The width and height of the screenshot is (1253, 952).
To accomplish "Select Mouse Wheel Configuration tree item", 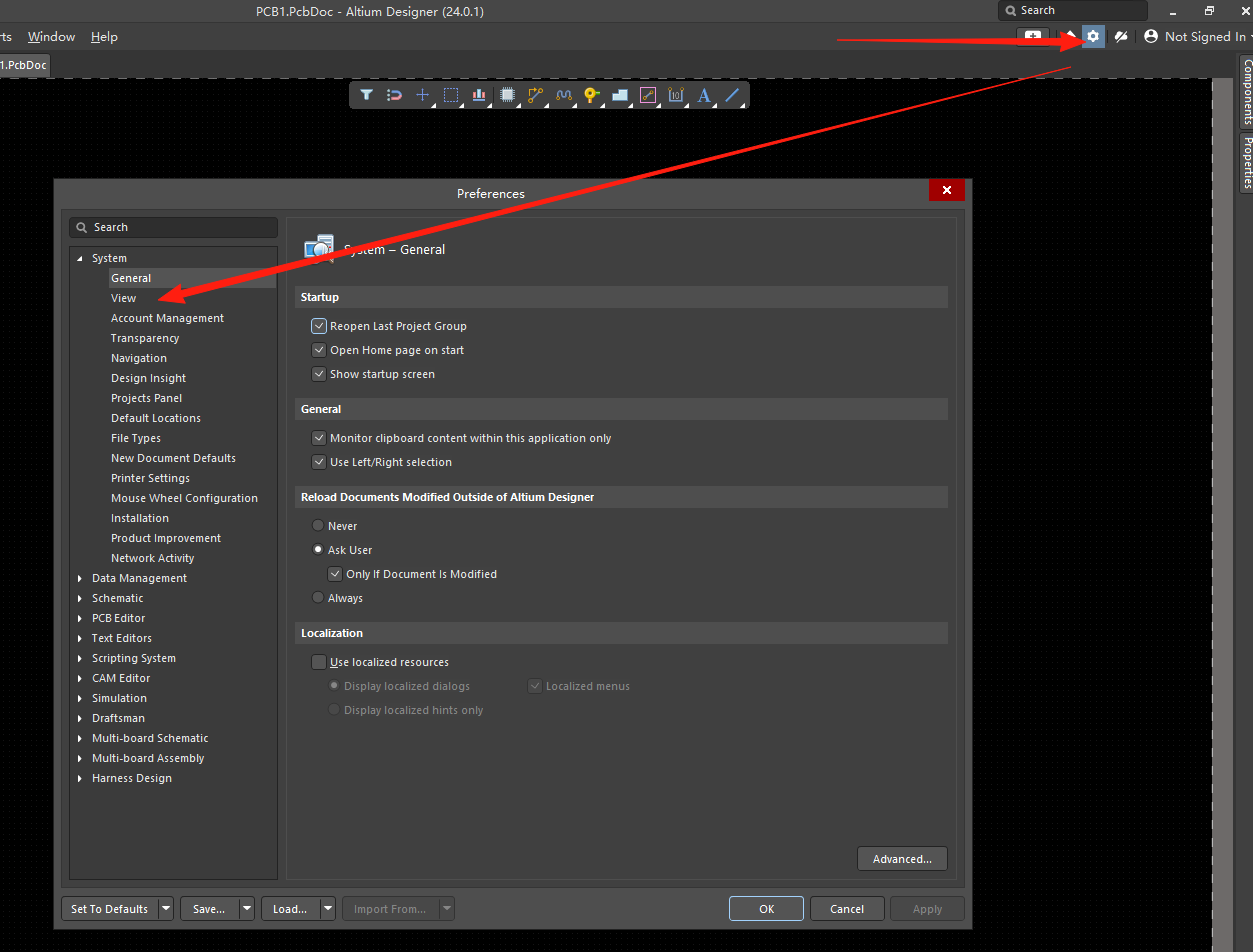I will pyautogui.click(x=184, y=498).
